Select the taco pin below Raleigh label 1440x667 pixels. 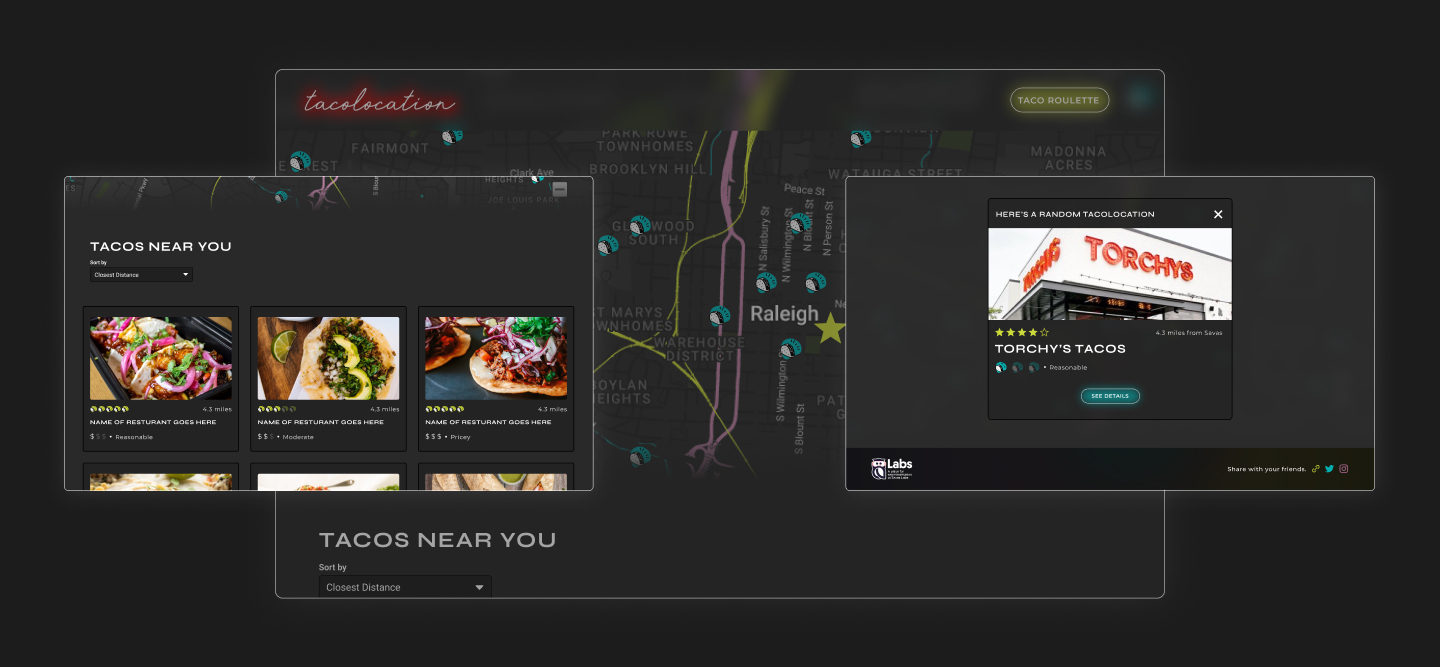tap(790, 348)
